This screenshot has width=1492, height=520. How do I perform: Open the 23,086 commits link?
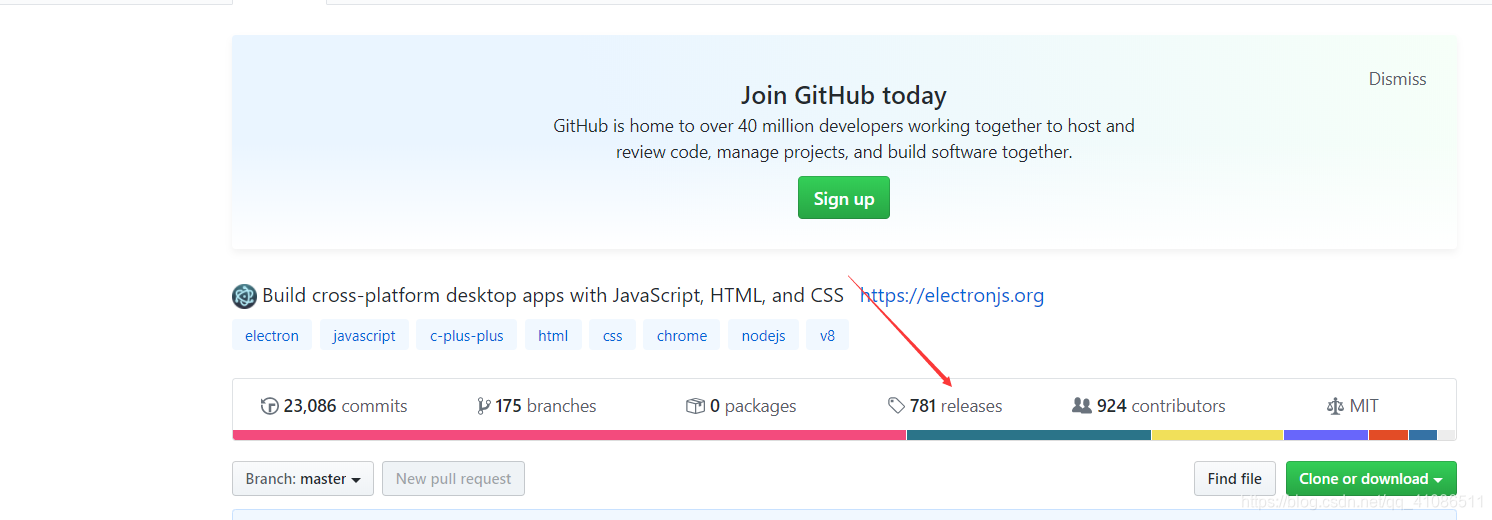(x=334, y=406)
